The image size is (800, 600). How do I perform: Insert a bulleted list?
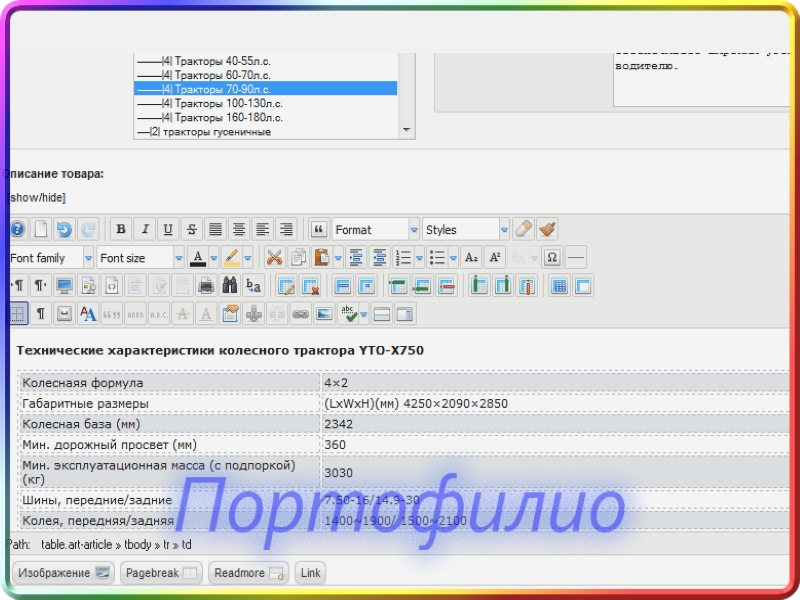point(437,258)
